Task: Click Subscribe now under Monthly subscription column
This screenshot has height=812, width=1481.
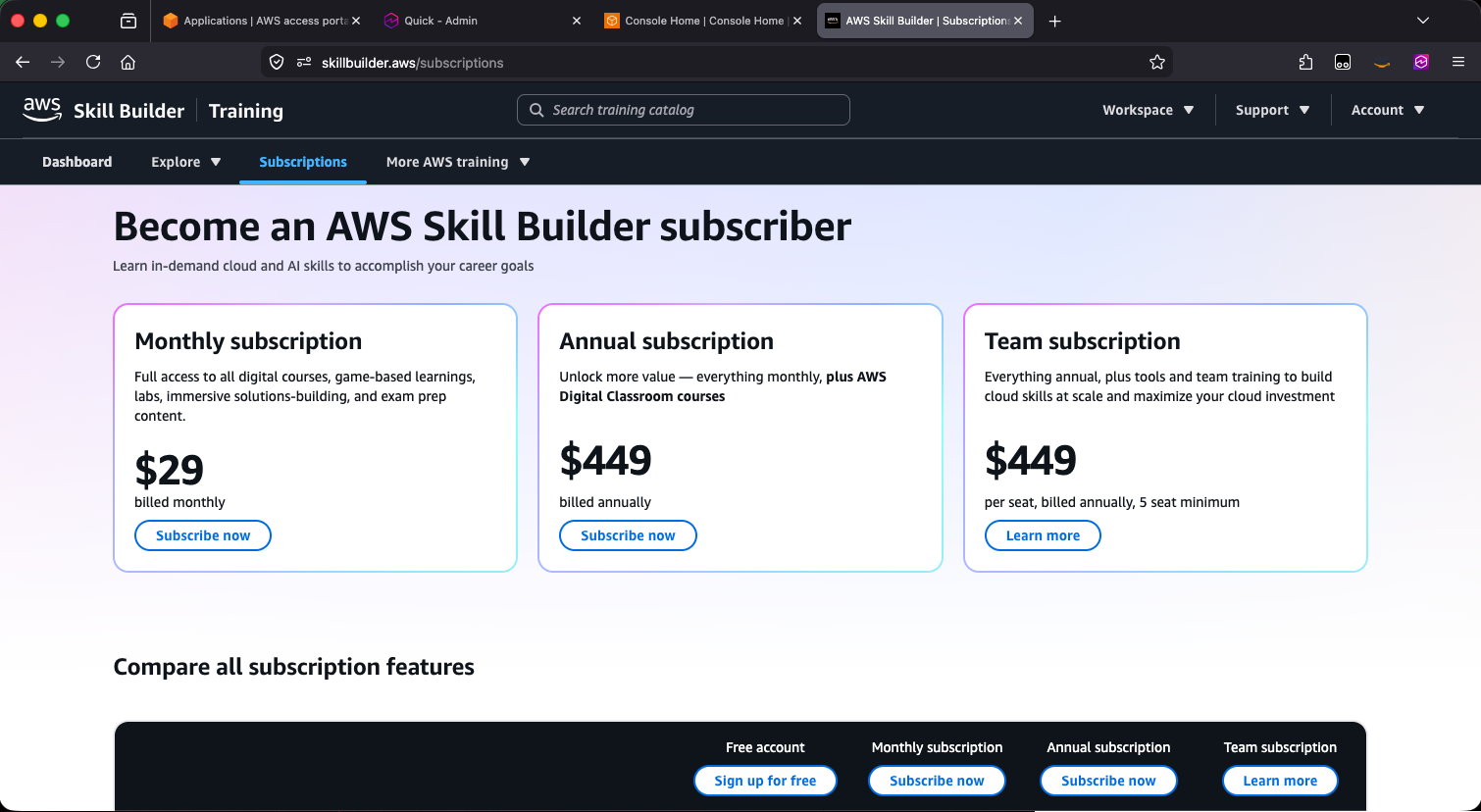Action: coord(937,781)
